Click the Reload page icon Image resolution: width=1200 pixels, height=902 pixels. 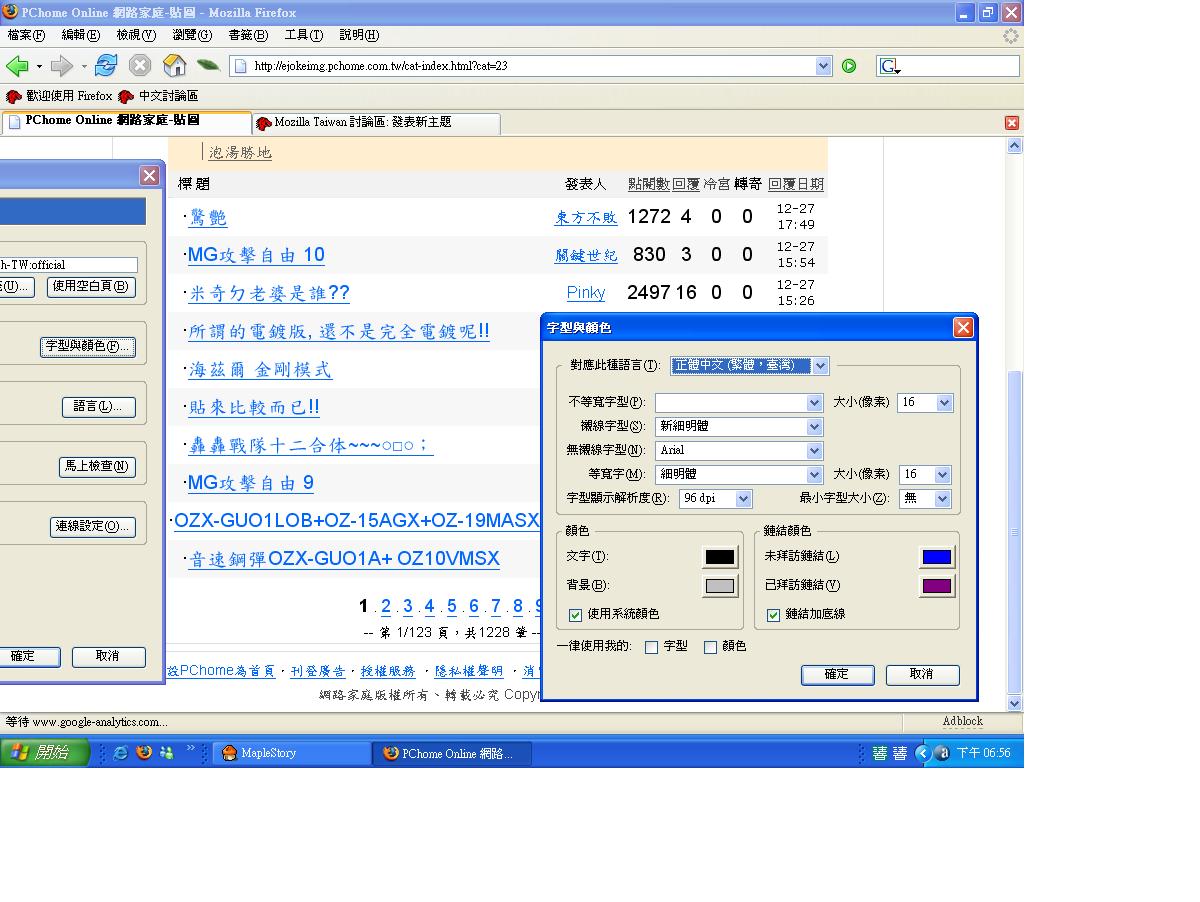pyautogui.click(x=106, y=66)
